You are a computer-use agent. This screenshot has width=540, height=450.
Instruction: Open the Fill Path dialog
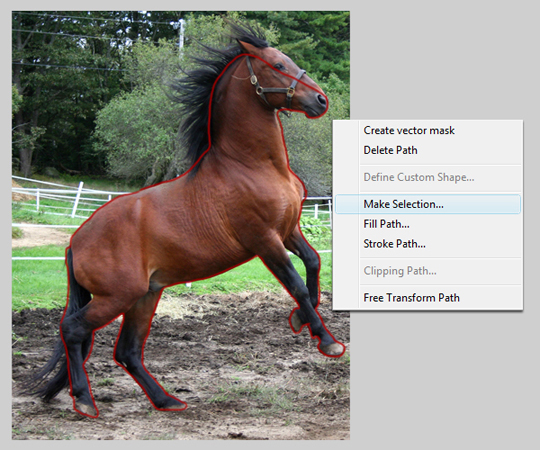pyautogui.click(x=386, y=224)
